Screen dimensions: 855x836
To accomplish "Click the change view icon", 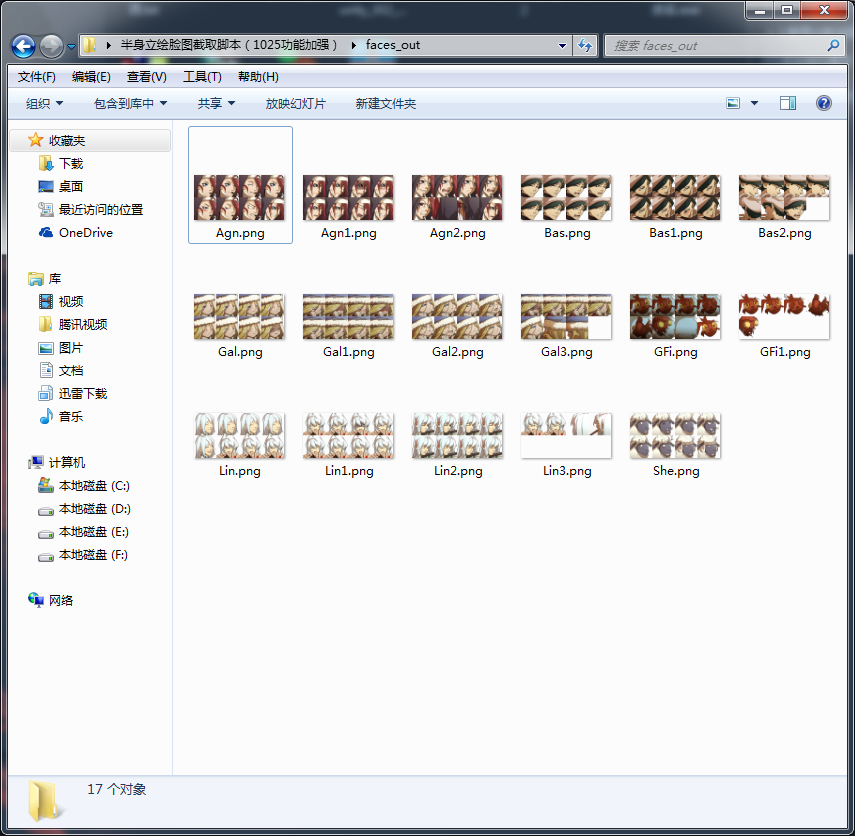I will pyautogui.click(x=733, y=103).
